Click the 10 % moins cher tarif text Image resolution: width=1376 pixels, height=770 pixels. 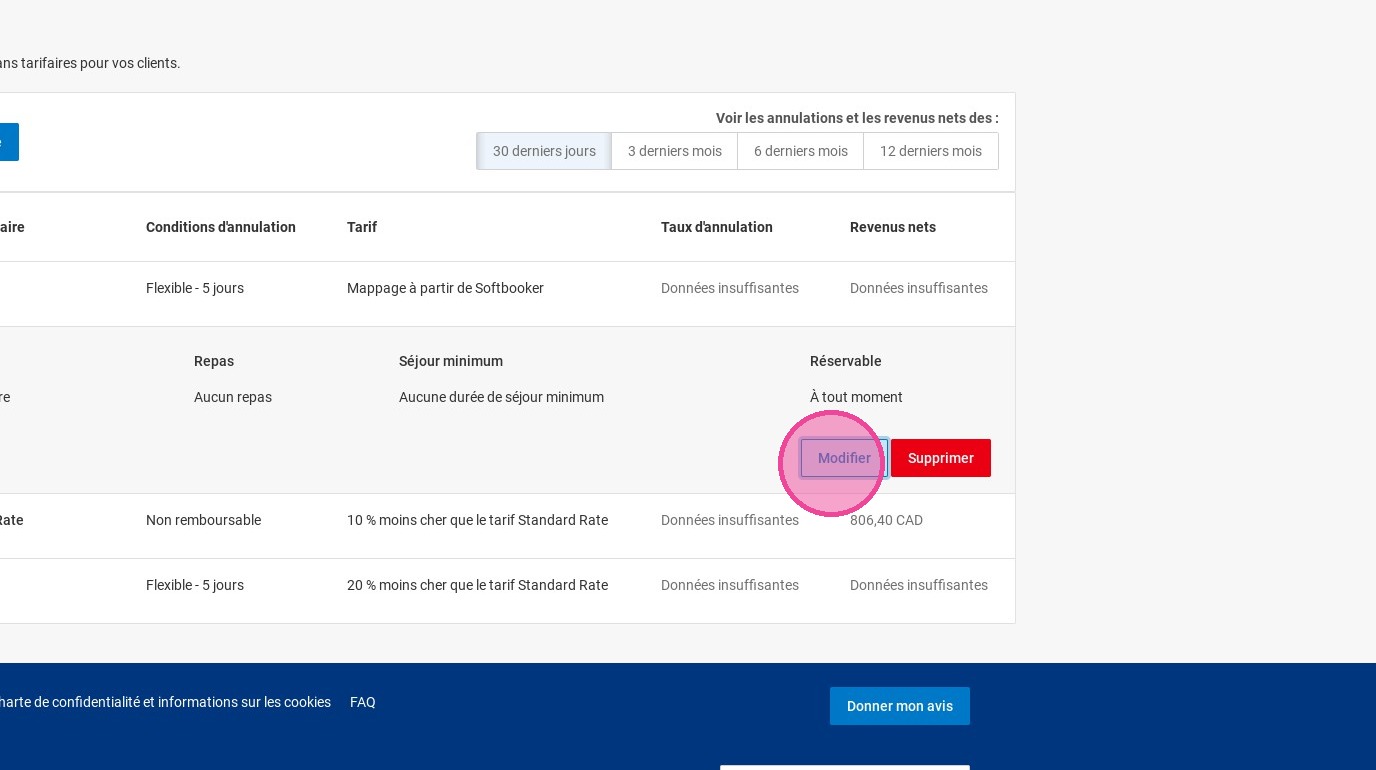click(477, 520)
